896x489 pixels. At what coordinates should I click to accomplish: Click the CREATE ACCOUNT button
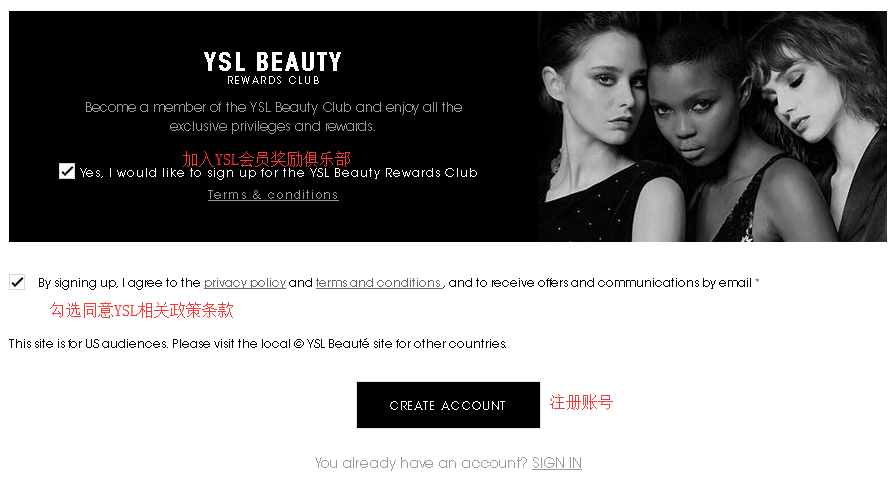(448, 405)
